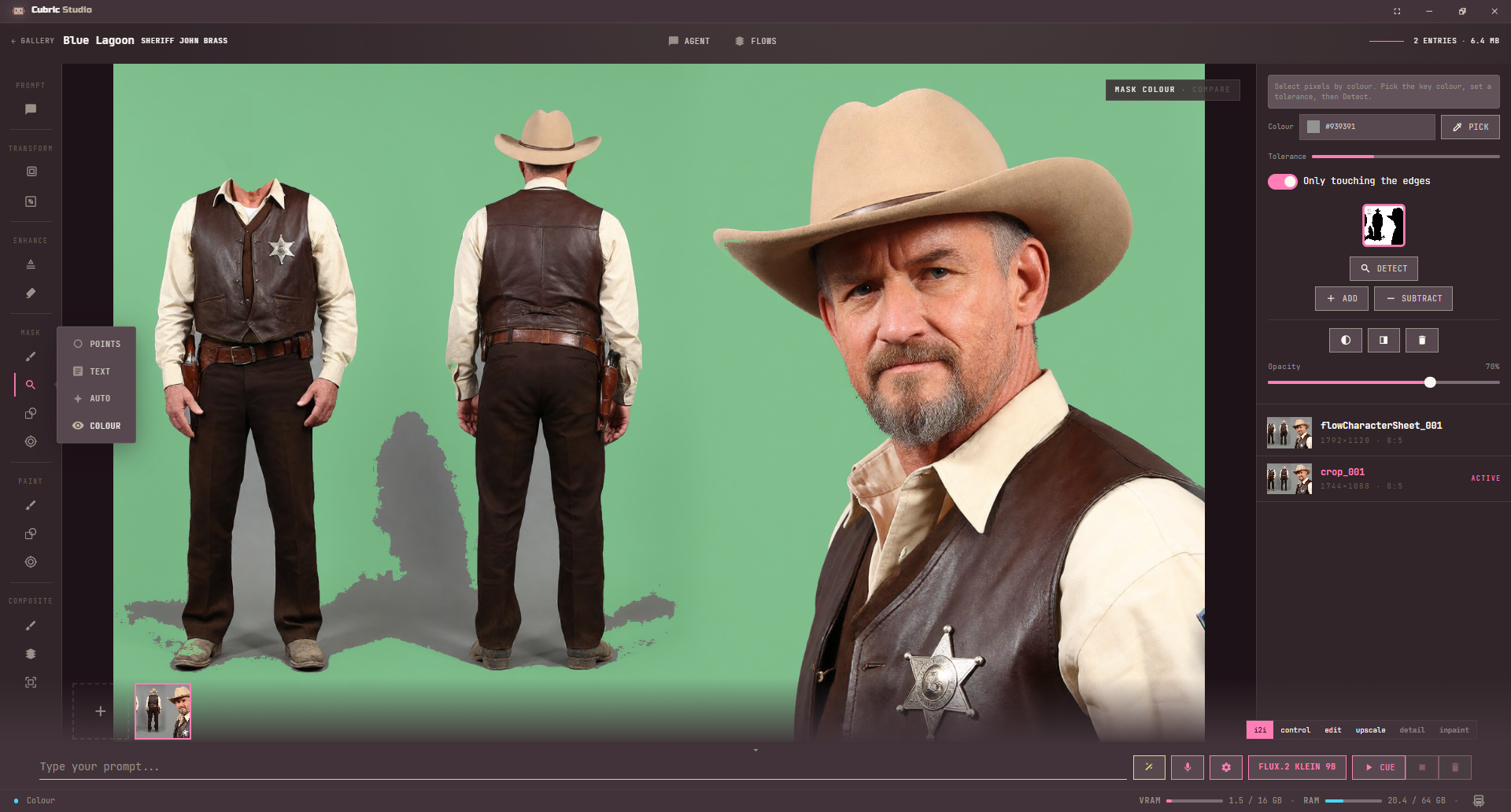Select the flowCharacterSheet_001 entry thumbnail
The width and height of the screenshot is (1511, 812).
point(1289,433)
